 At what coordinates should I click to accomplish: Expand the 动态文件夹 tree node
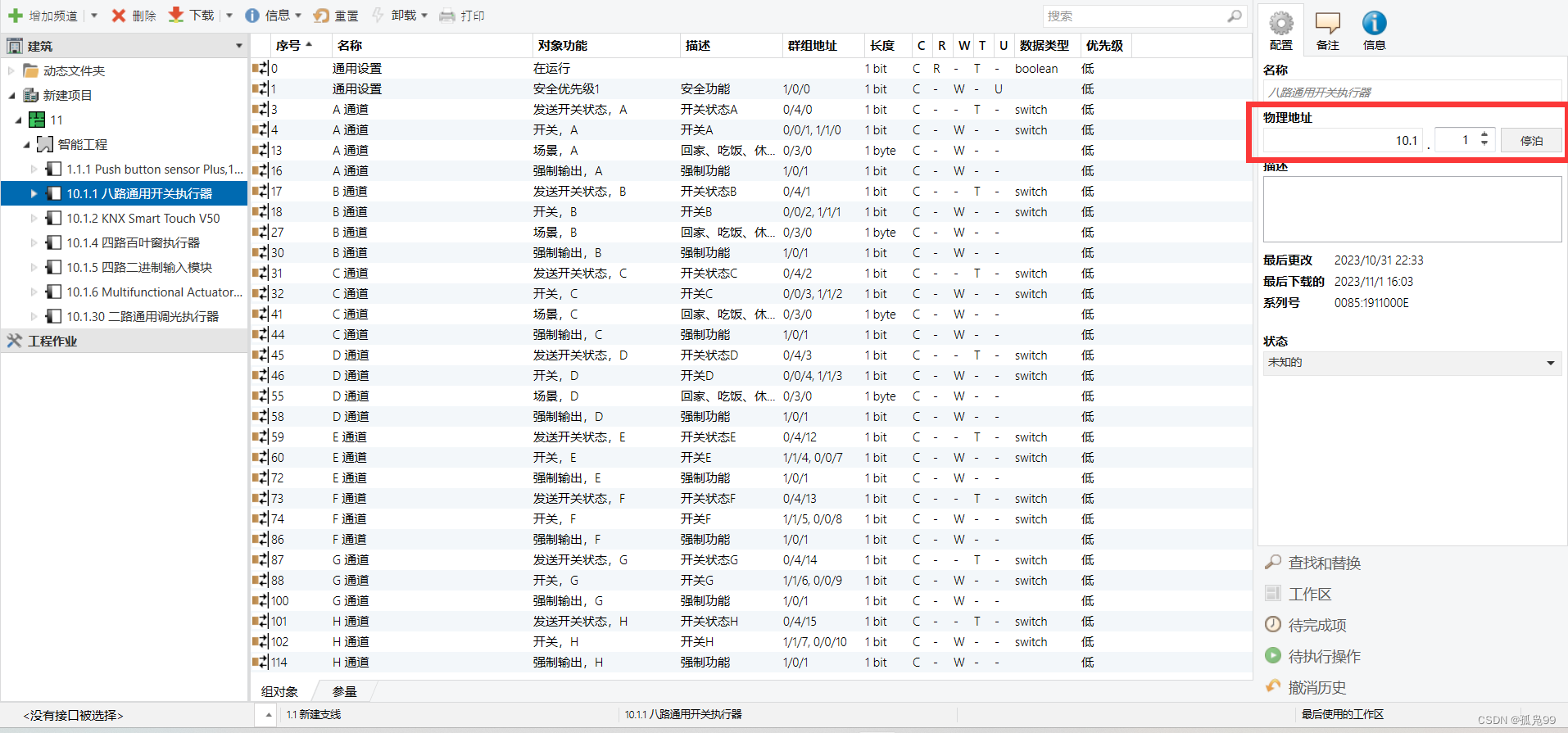(11, 70)
